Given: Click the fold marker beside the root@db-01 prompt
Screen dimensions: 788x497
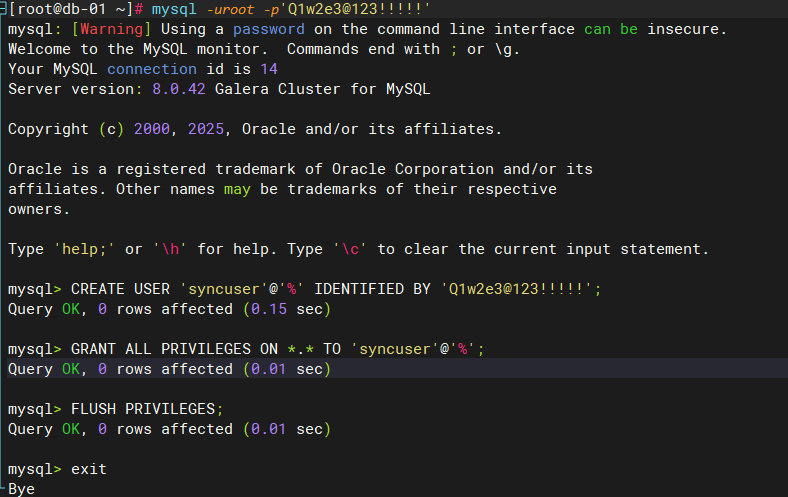Looking at the screenshot, I should click(3, 9).
